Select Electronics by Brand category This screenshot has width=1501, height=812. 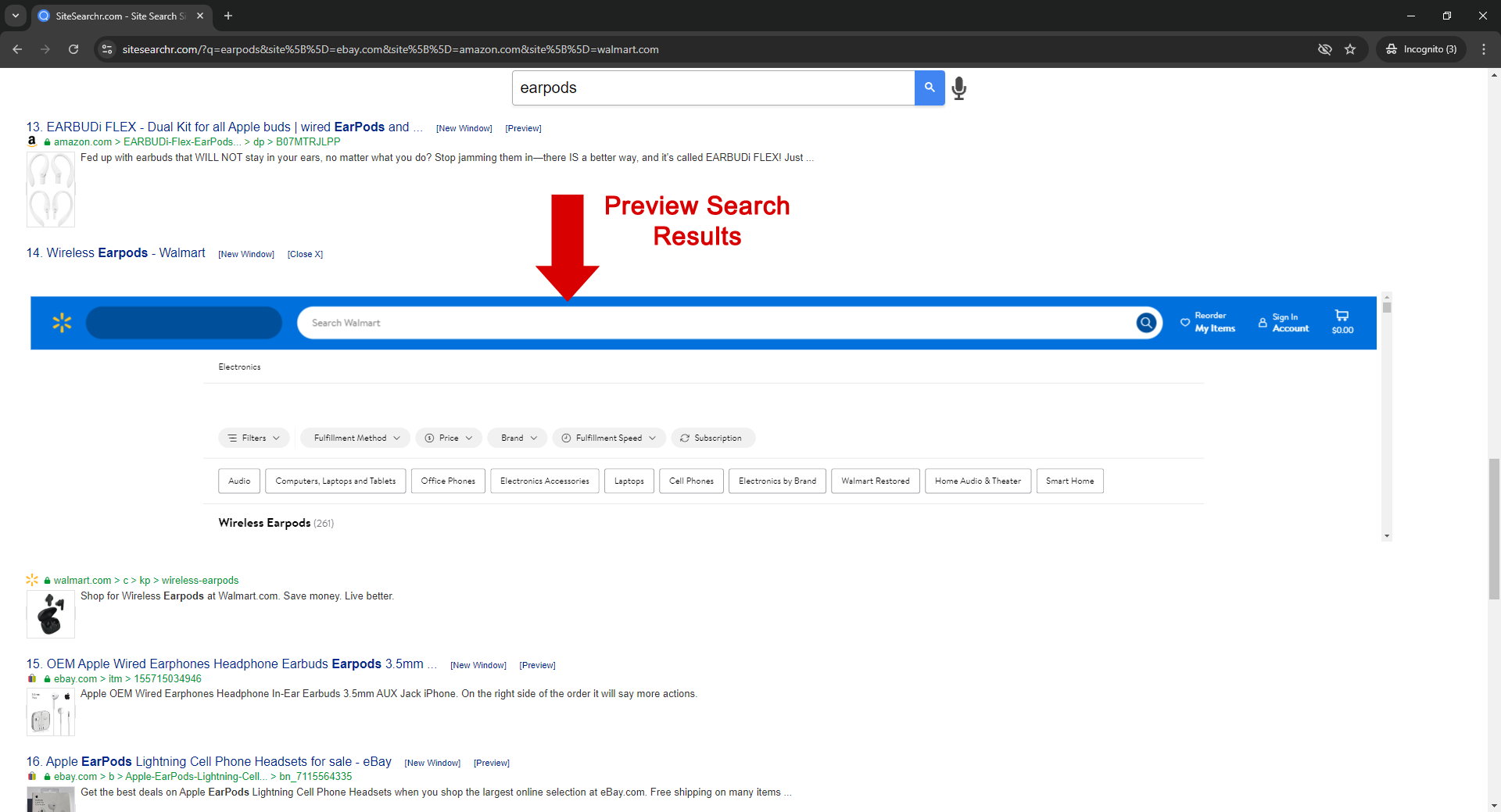tap(777, 481)
